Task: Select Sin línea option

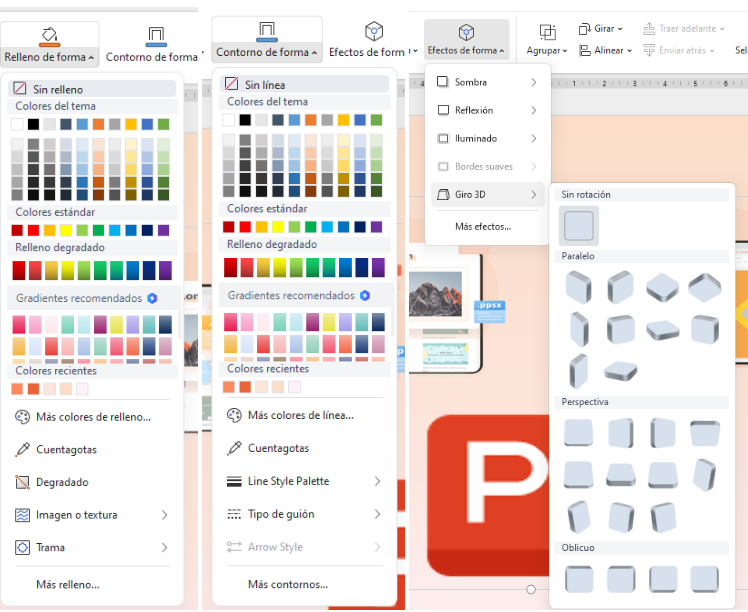Action: [264, 85]
